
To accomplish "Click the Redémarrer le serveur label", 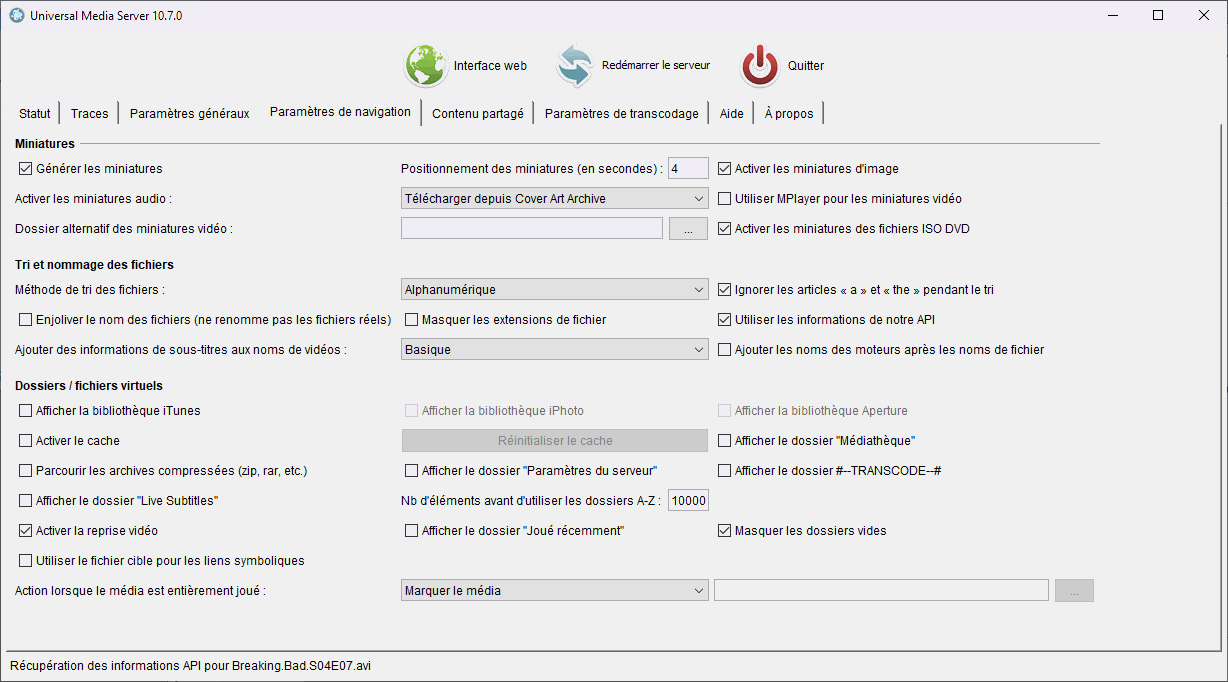I will click(656, 65).
